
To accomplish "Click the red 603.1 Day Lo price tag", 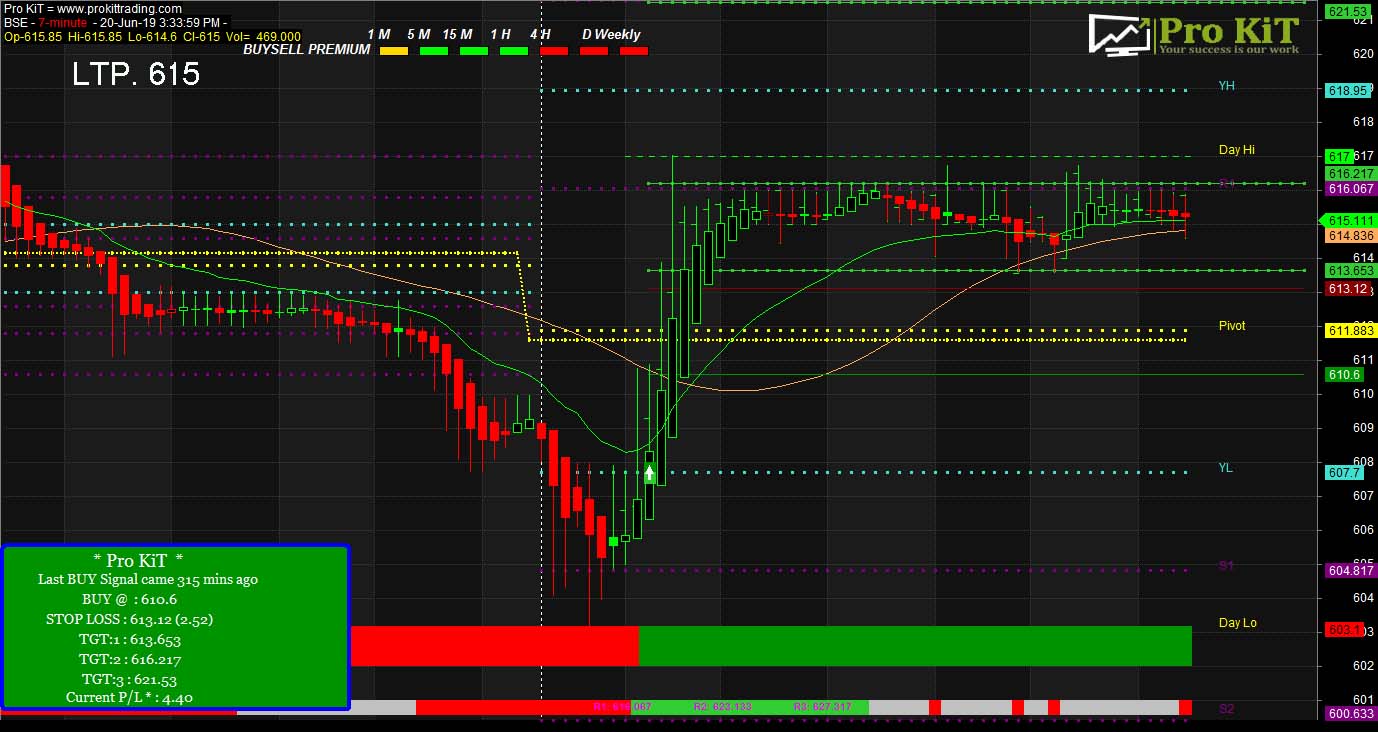I will tap(1343, 630).
